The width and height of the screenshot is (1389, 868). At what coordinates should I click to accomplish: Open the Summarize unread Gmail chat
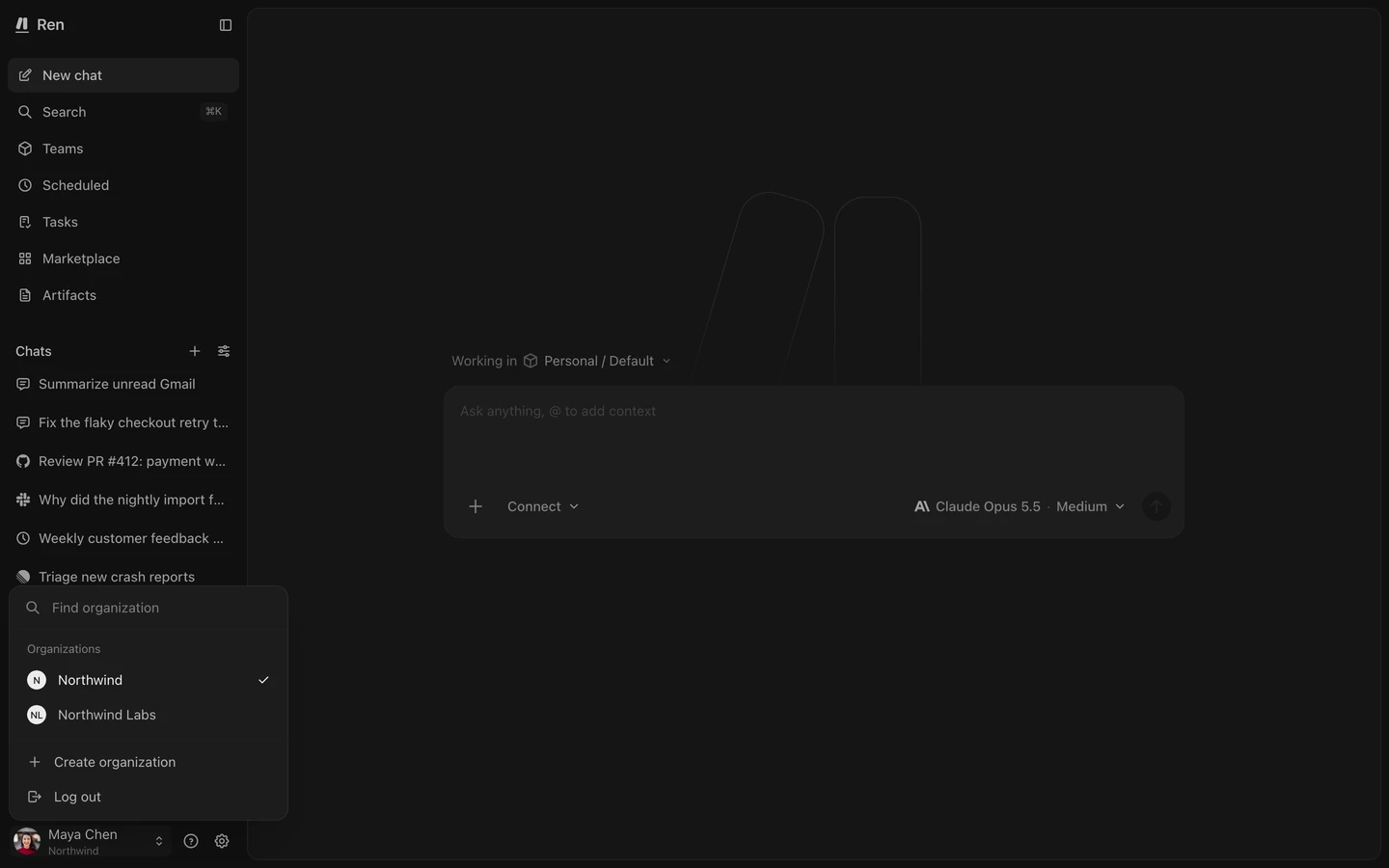pos(123,384)
